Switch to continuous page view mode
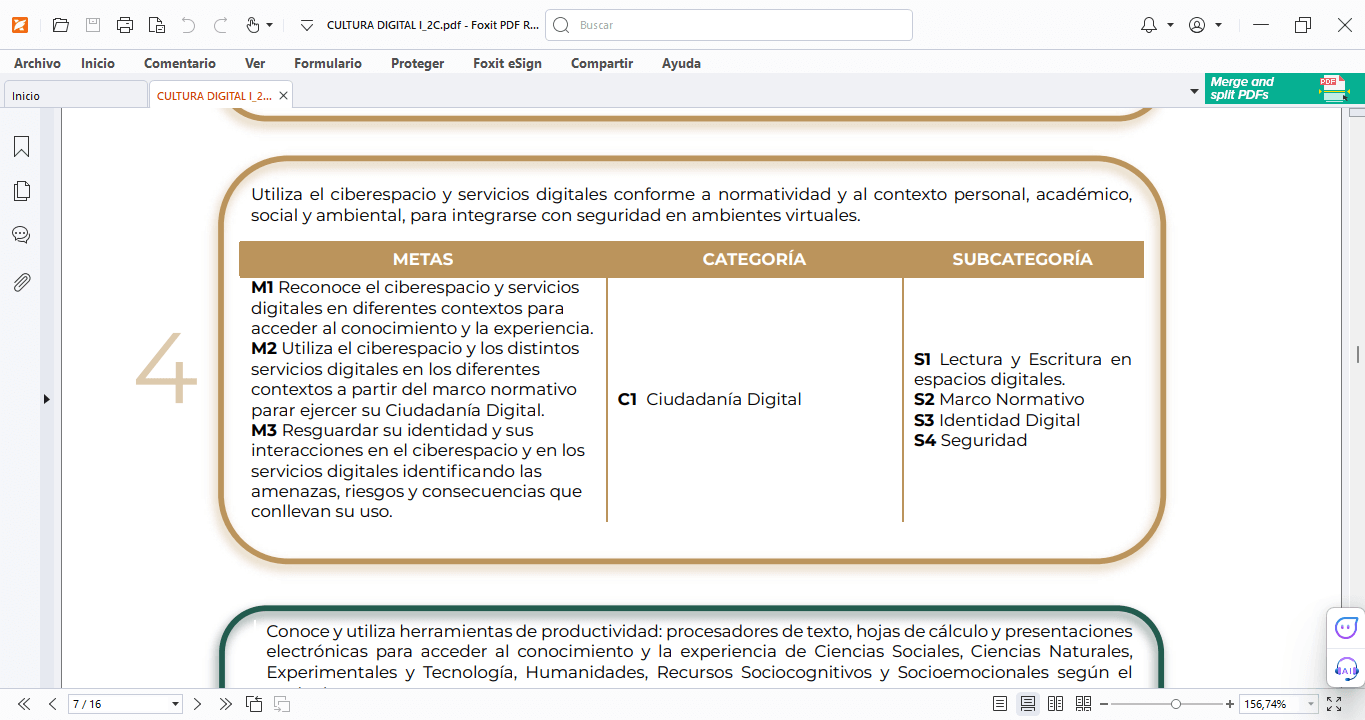The image size is (1365, 720). pos(1028,704)
